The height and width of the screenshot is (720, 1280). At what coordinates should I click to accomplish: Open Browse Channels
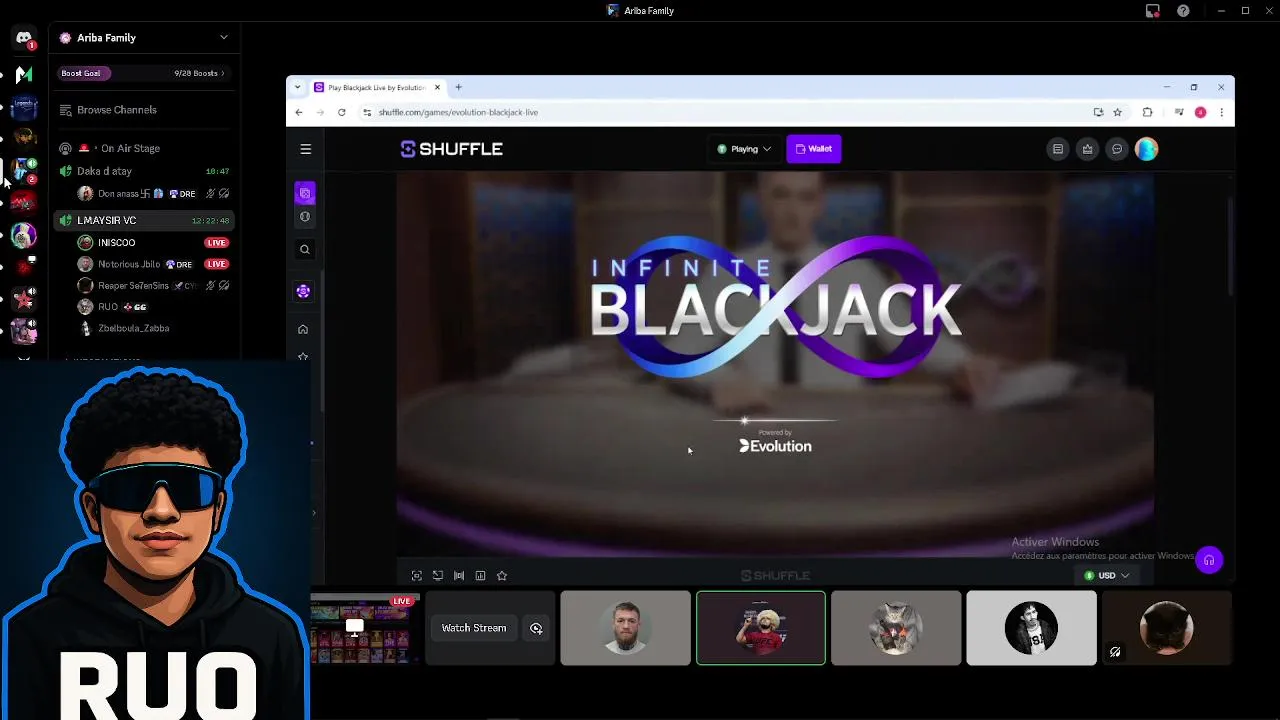(x=144, y=110)
